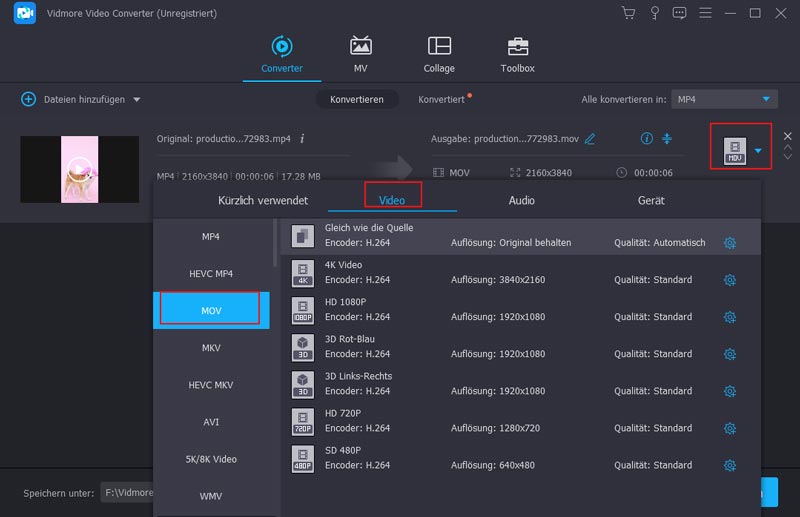Click the split/compress icon beside output info
800x517 pixels.
(667, 139)
